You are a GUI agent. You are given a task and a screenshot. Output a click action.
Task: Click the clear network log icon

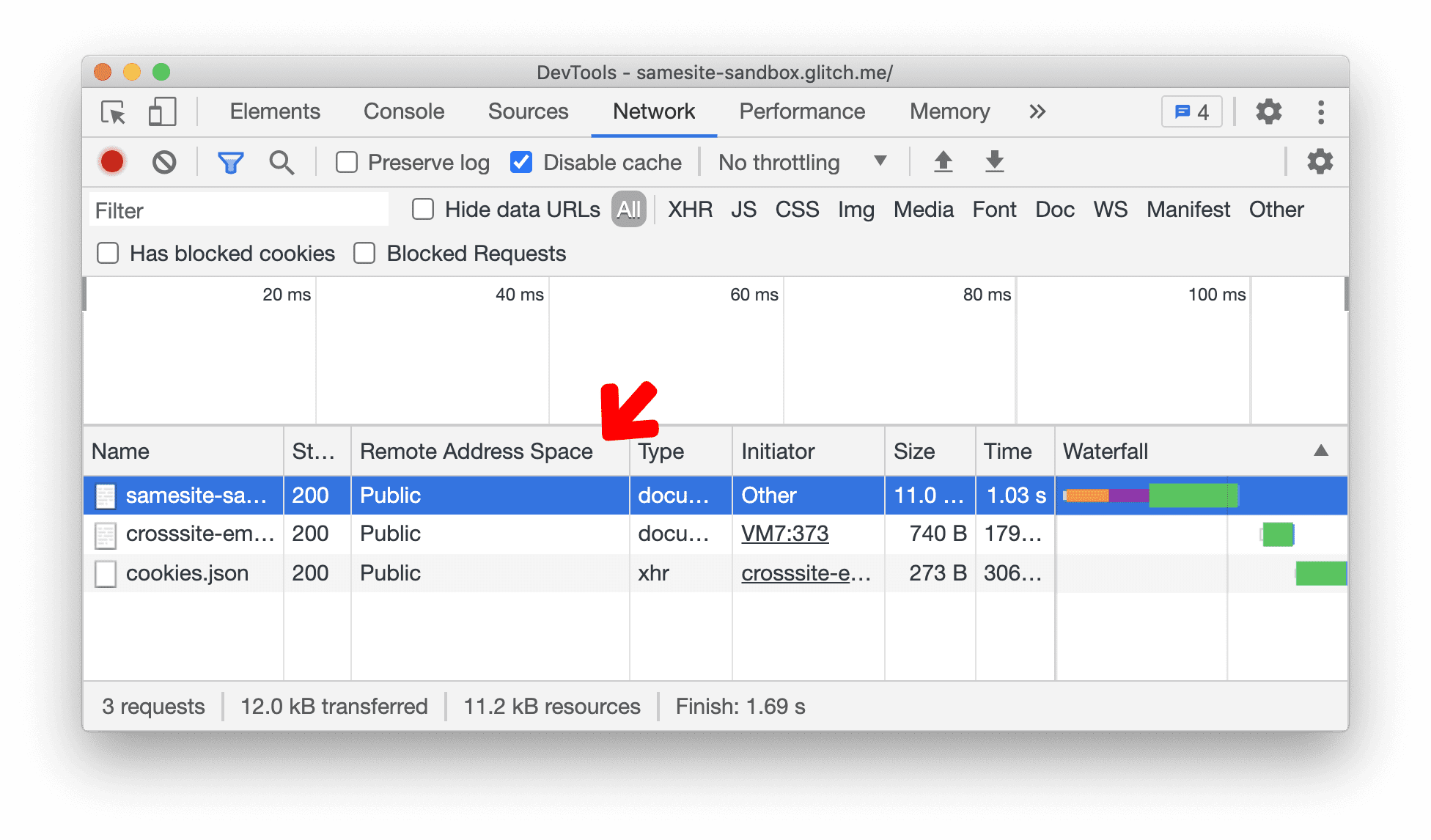click(x=163, y=162)
